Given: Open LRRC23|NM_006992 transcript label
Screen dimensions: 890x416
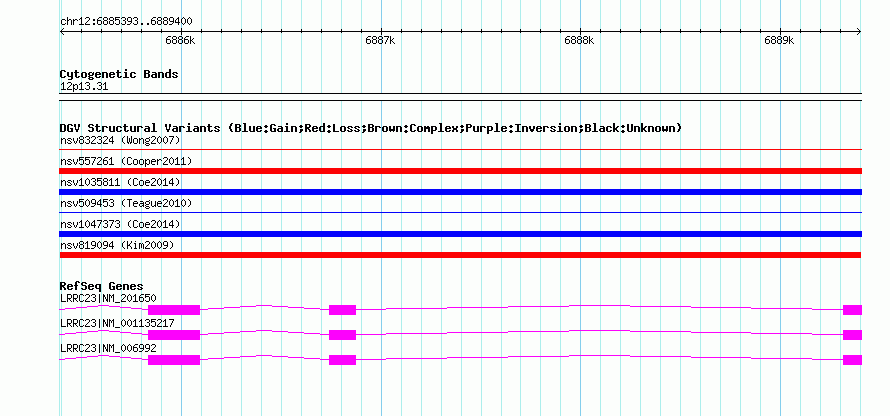Looking at the screenshot, I should click(x=108, y=348).
